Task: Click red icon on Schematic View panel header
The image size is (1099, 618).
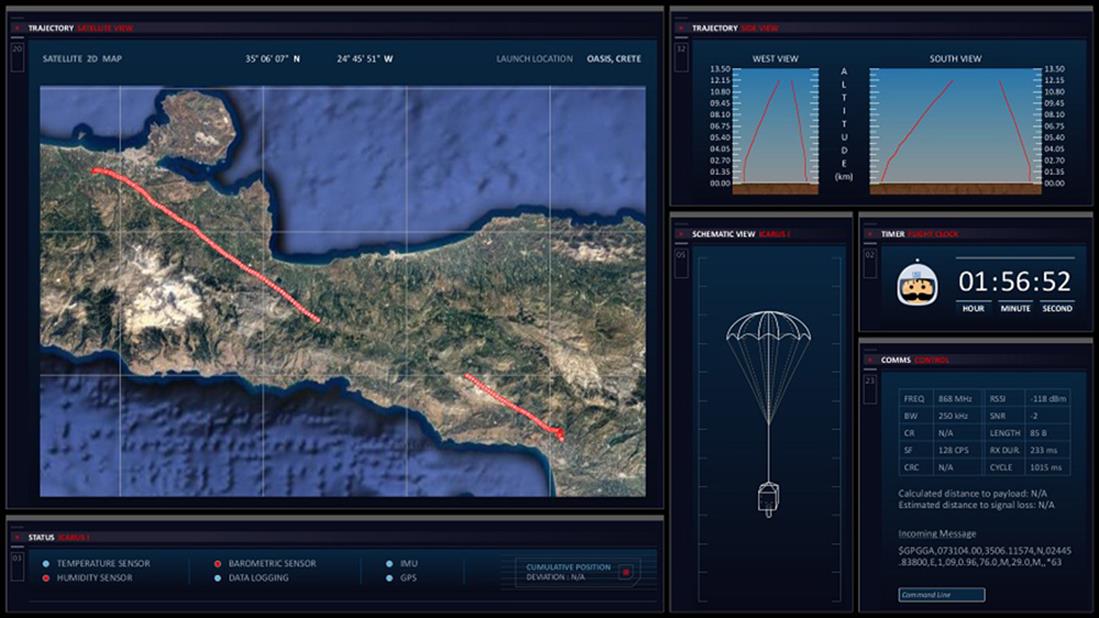Action: (x=681, y=234)
